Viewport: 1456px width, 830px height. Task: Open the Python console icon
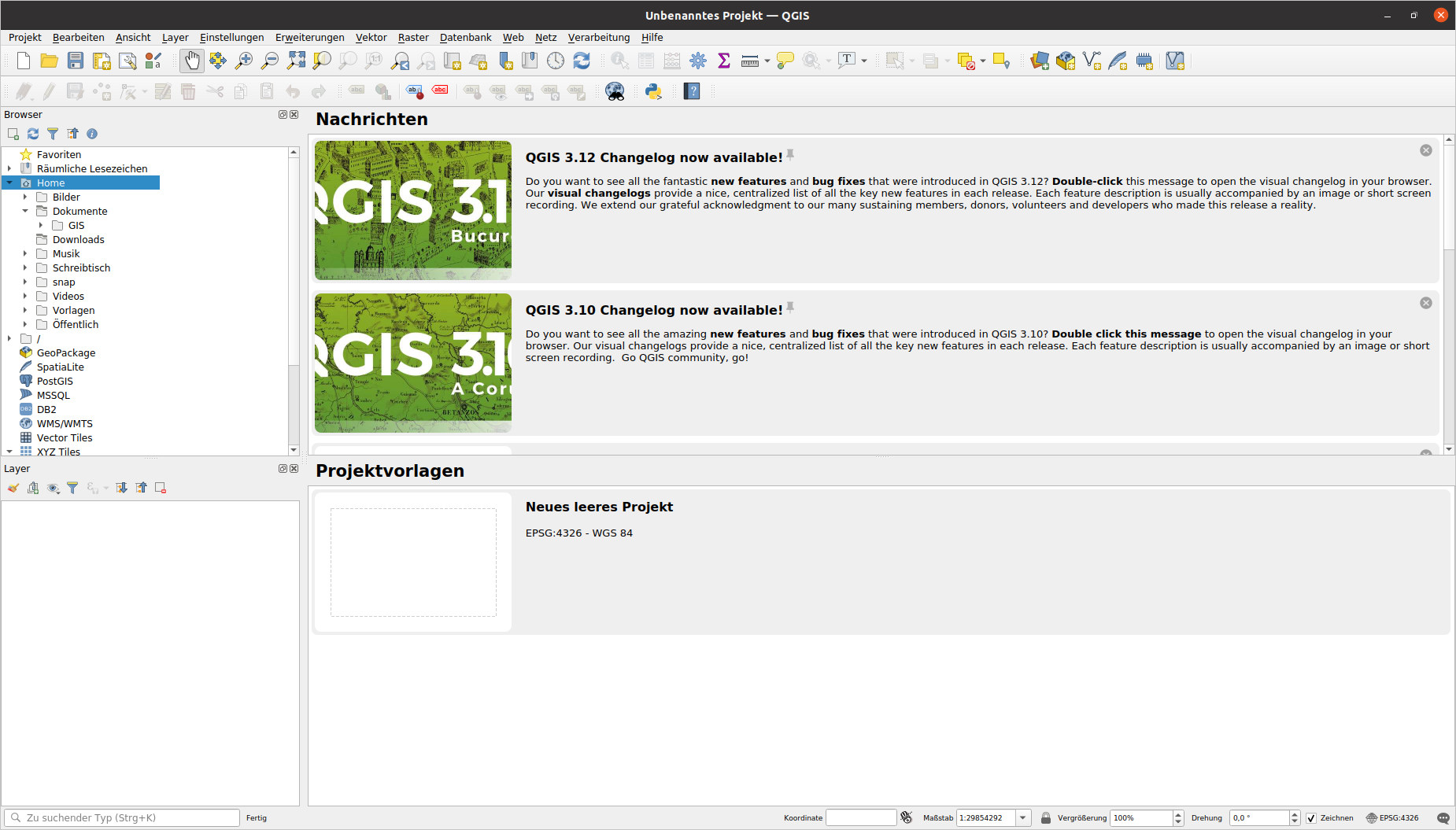[653, 91]
